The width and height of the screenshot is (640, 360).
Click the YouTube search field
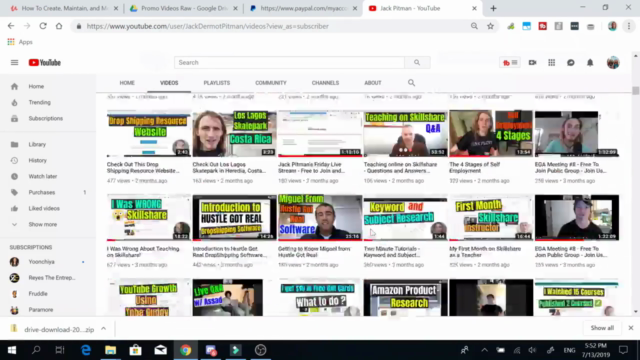(289, 62)
